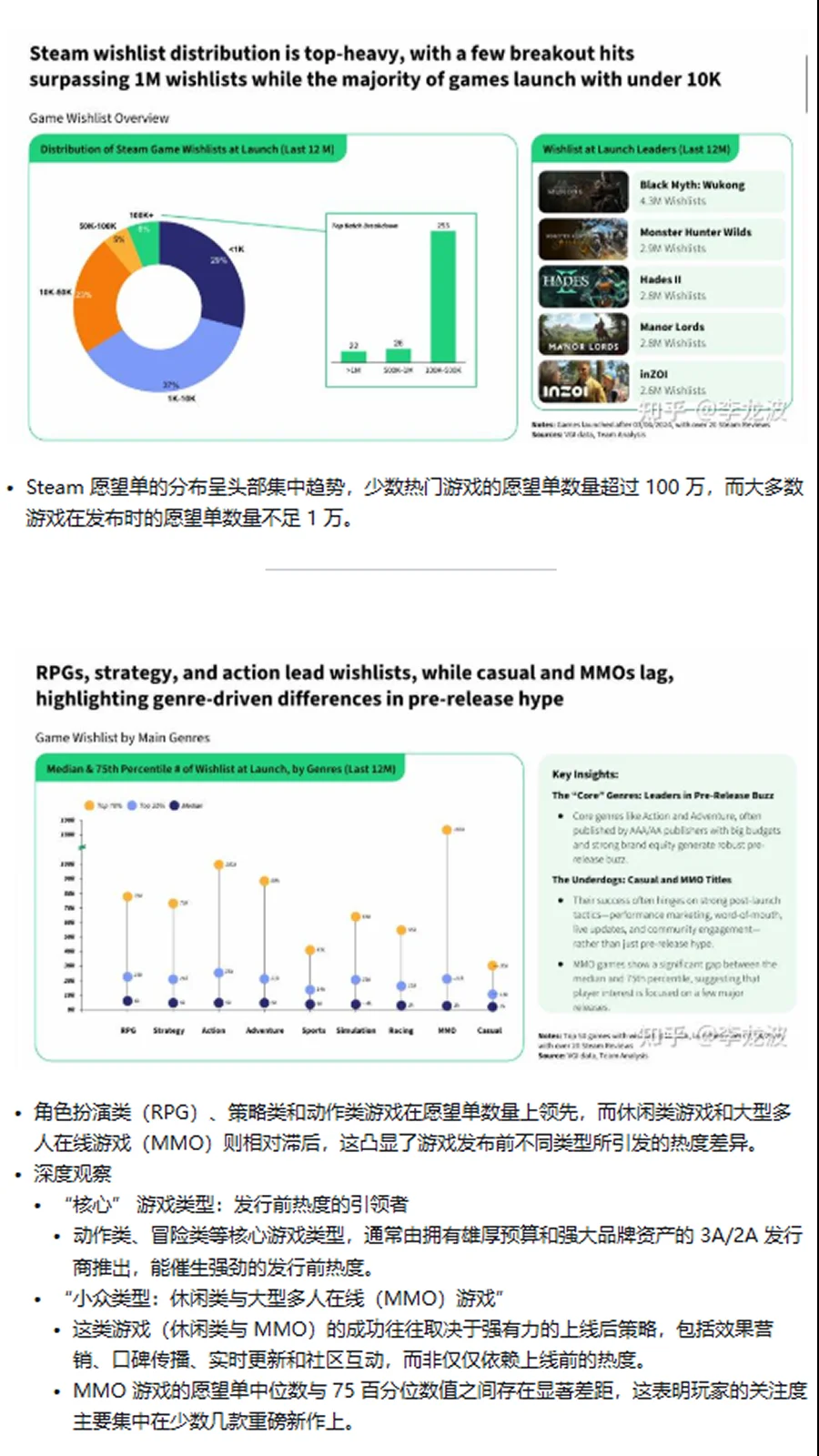Viewport: 819px width, 1456px height.
Task: Click the '深度观察' bullet
Action: click(73, 1174)
